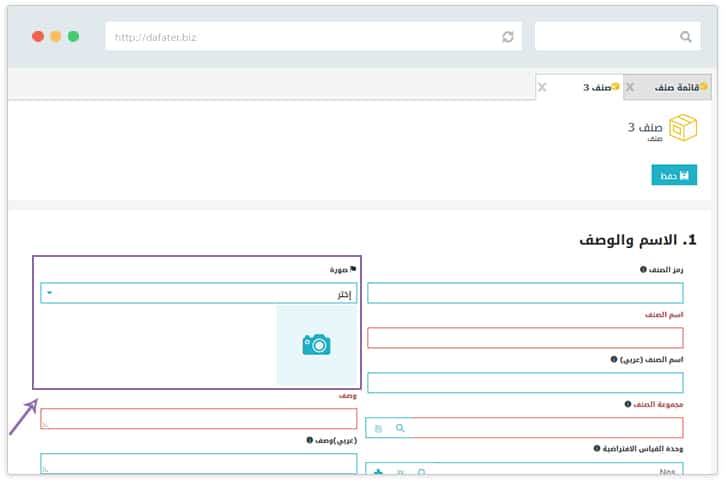Viewport: 725px width, 485px height.
Task: Click the browser reload icon
Action: click(508, 37)
